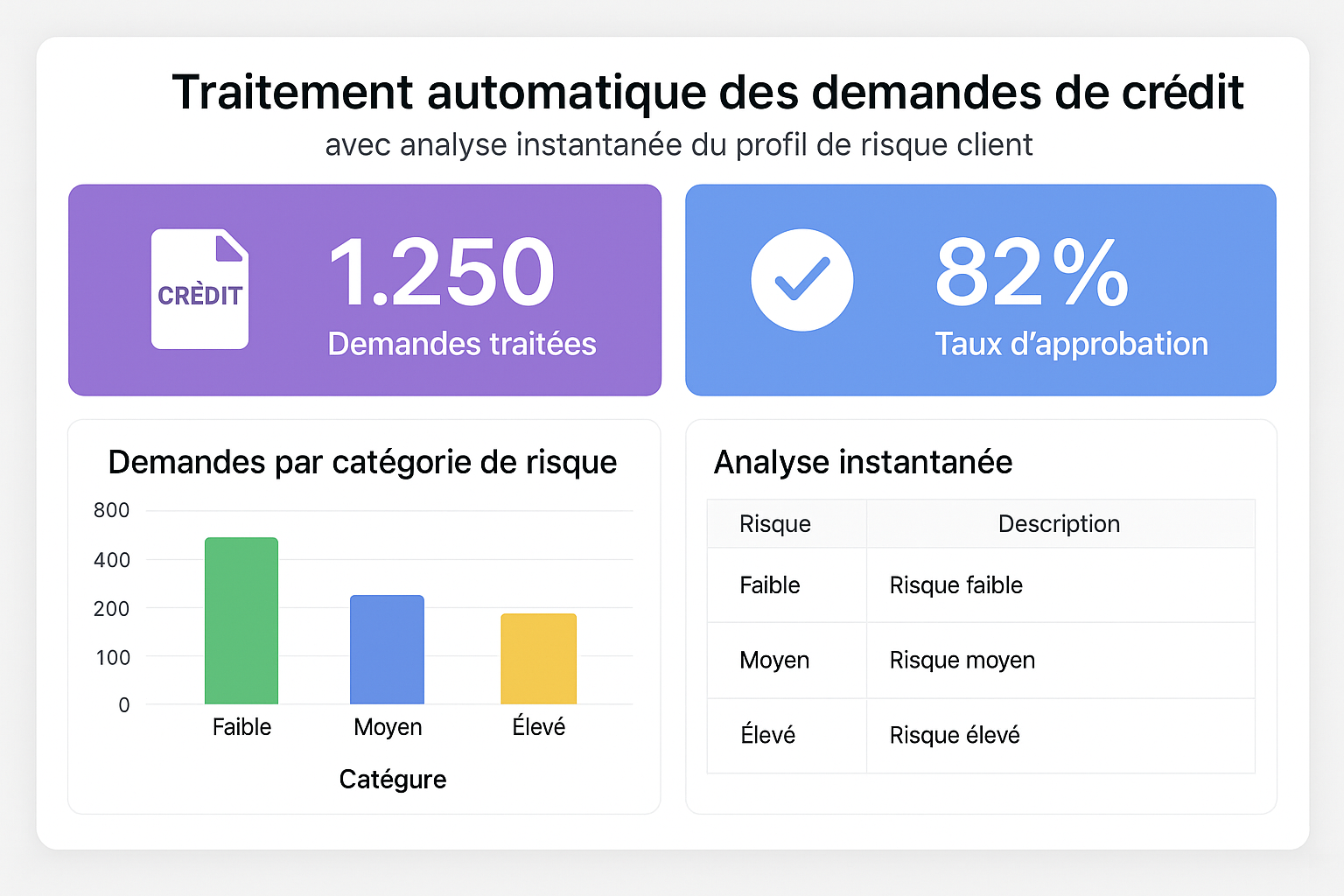Click the main heading Traitement automatique
Image resolution: width=1344 pixels, height=896 pixels.
click(707, 93)
